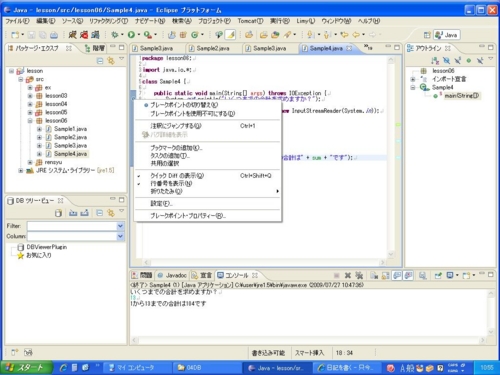The image size is (500, 375).
Task: Click the New Java Class green icon
Action: [194, 35]
